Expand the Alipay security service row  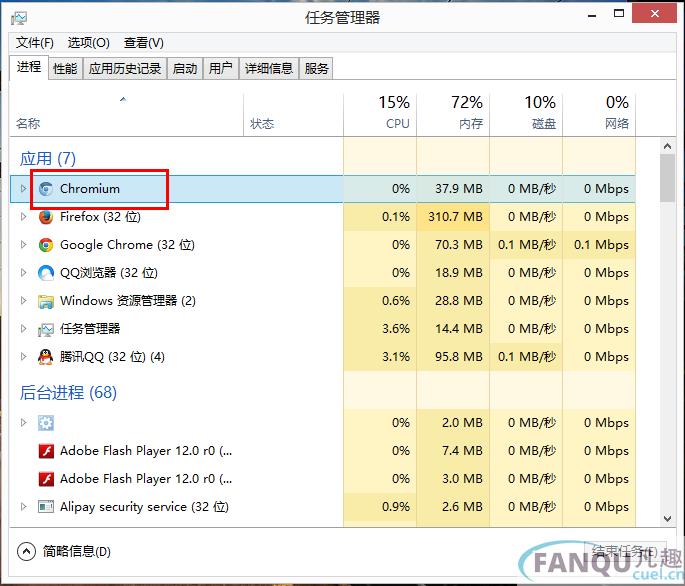(x=24, y=506)
